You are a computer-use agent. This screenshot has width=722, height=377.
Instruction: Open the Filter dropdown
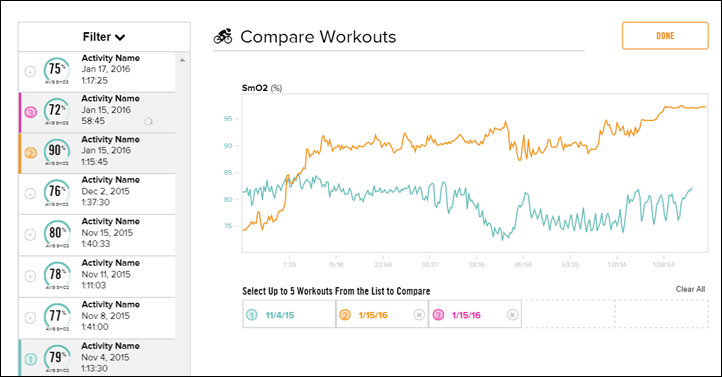104,37
